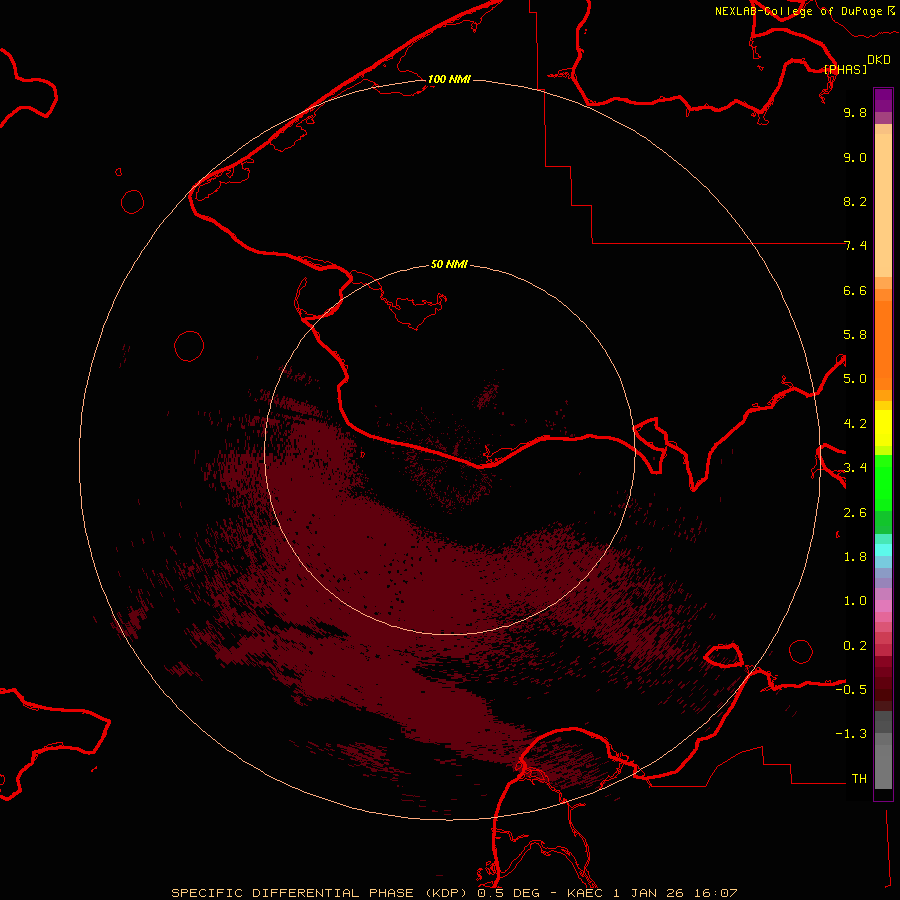Click the -1.3 scale value
This screenshot has width=900, height=900.
[x=851, y=734]
